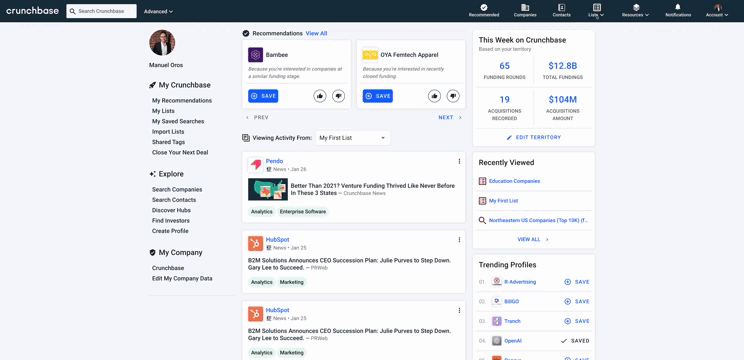Click the Tranch logo icon
The image size is (744, 360).
point(496,321)
